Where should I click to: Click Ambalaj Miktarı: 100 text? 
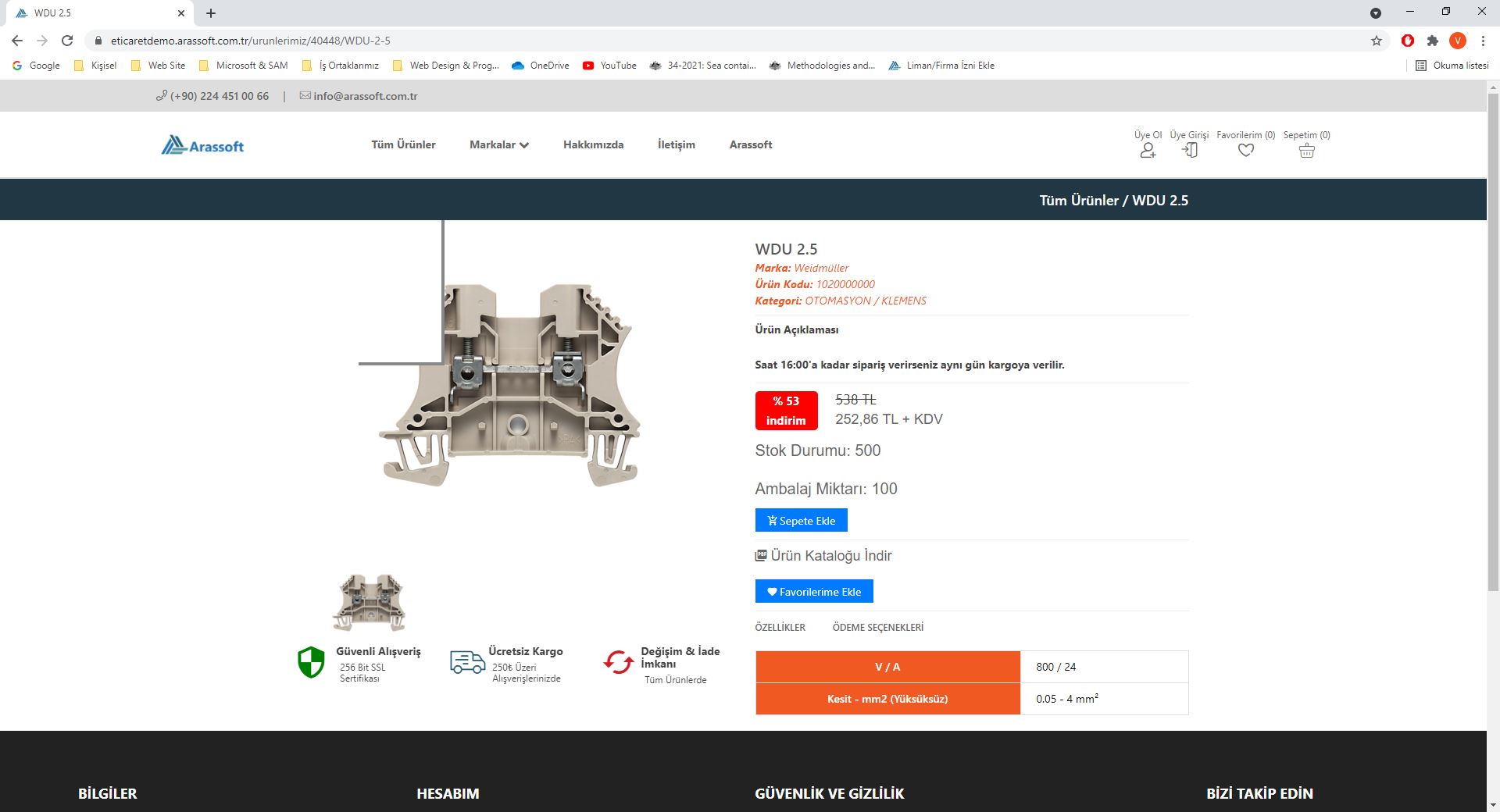(x=826, y=489)
